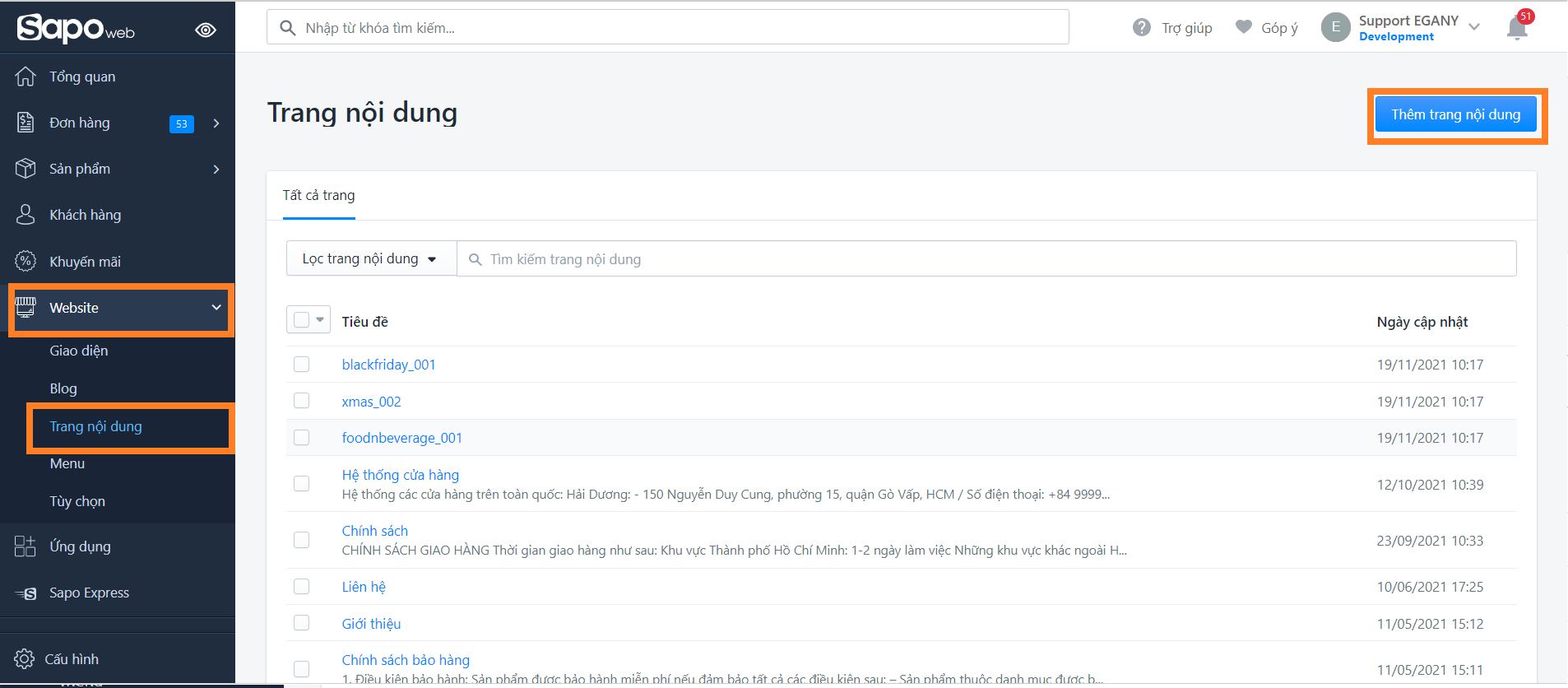Viewport: 1568px width, 688px height.
Task: Click the Website monitor icon
Action: (26, 307)
